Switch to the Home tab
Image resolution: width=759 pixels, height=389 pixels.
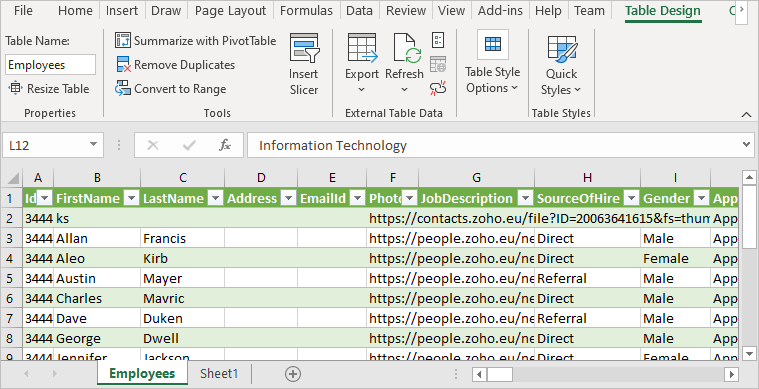[75, 11]
